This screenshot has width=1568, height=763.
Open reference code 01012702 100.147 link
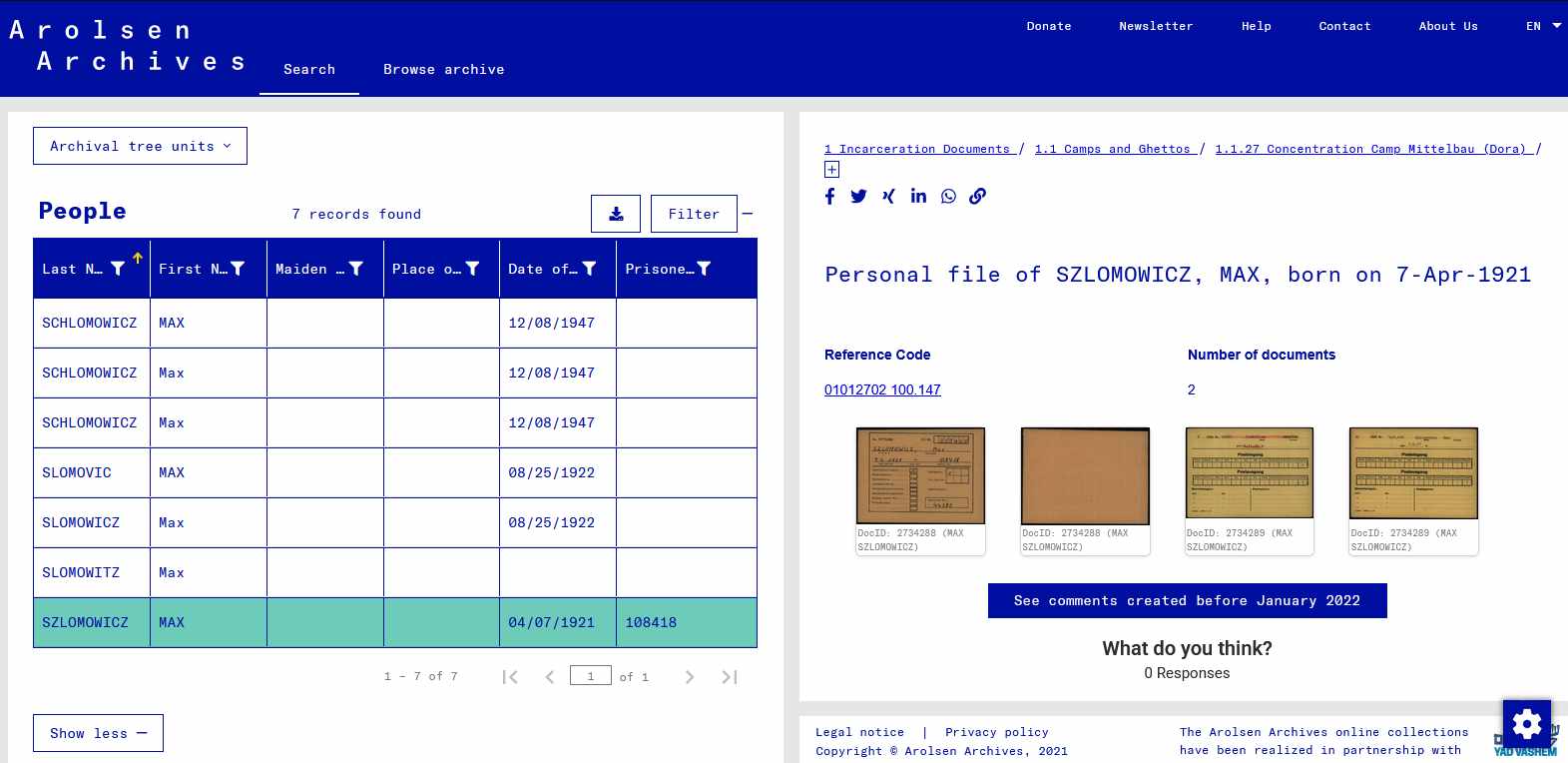882,389
